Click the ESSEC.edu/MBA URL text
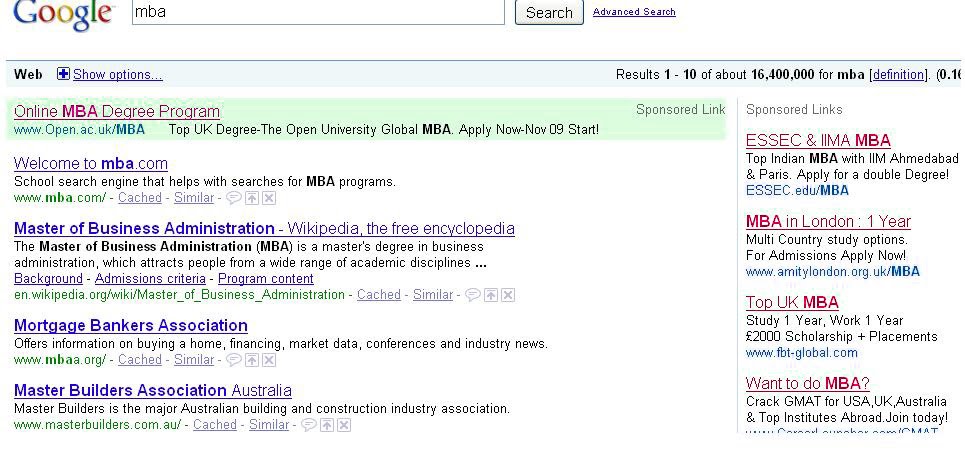 coord(797,191)
